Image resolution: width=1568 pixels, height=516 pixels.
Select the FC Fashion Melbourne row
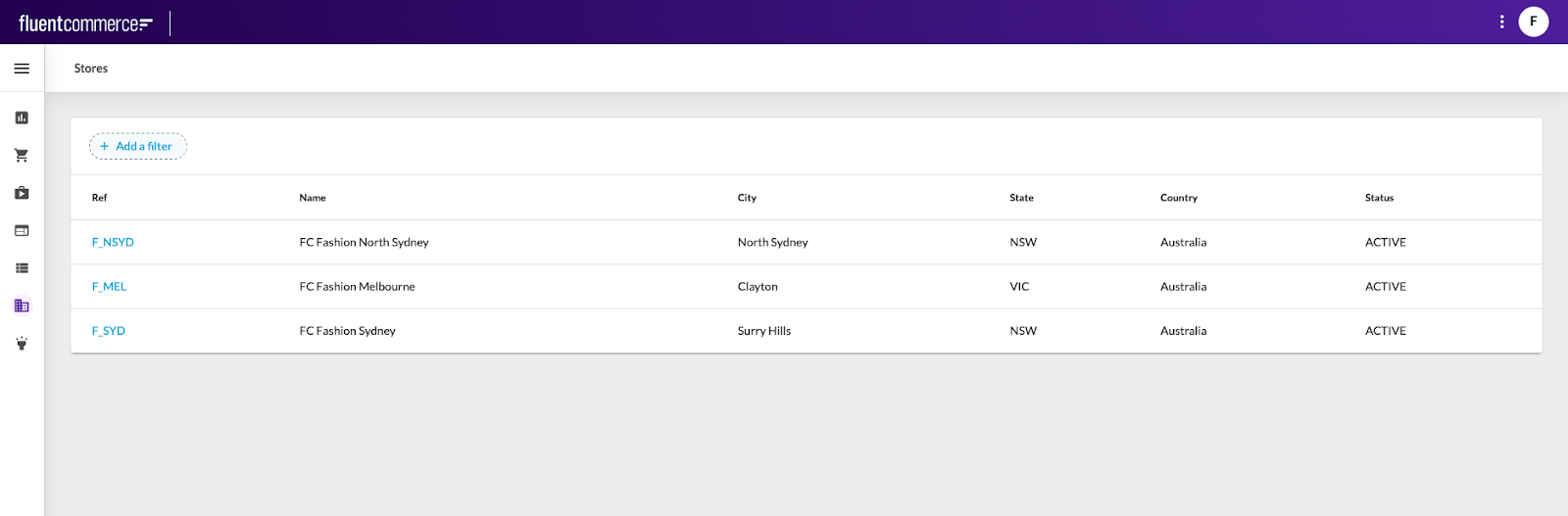pyautogui.click(x=357, y=287)
